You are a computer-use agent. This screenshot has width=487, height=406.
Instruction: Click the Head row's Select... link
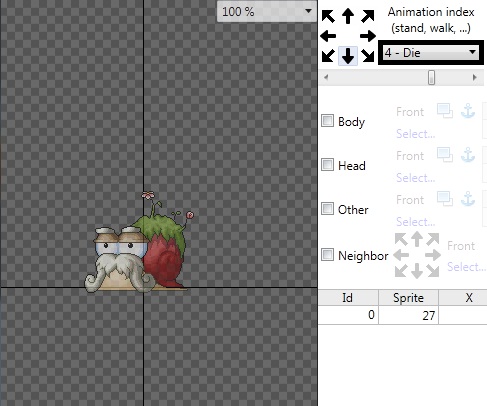(415, 178)
